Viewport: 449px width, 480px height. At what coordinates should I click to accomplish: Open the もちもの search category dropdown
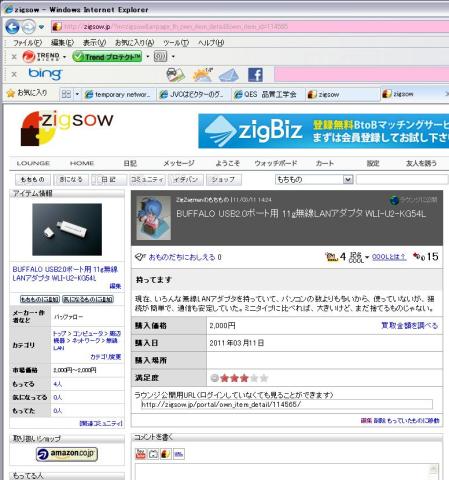314,180
